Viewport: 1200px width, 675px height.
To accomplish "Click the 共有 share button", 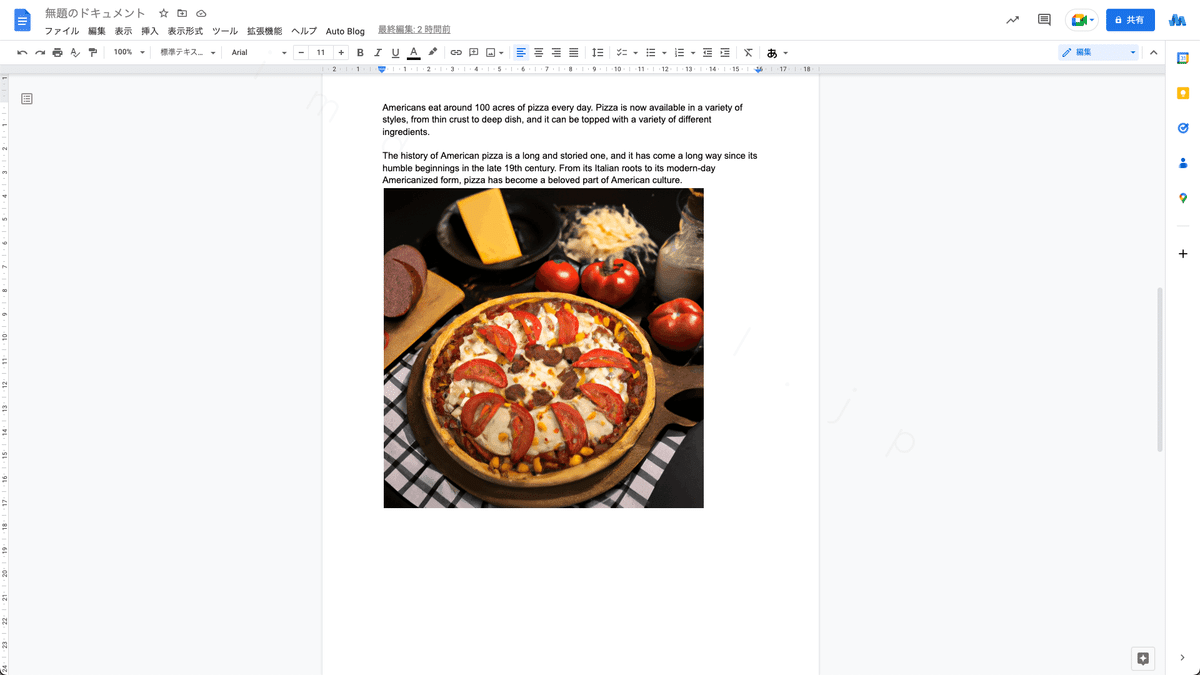I will click(1130, 20).
